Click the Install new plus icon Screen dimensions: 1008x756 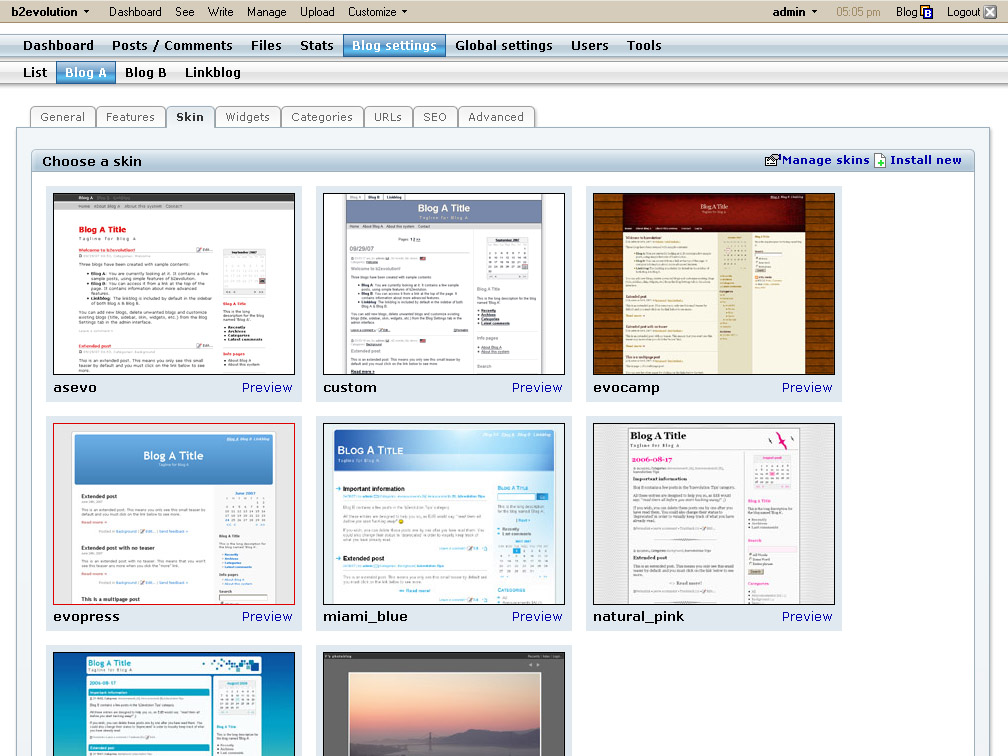[x=880, y=160]
